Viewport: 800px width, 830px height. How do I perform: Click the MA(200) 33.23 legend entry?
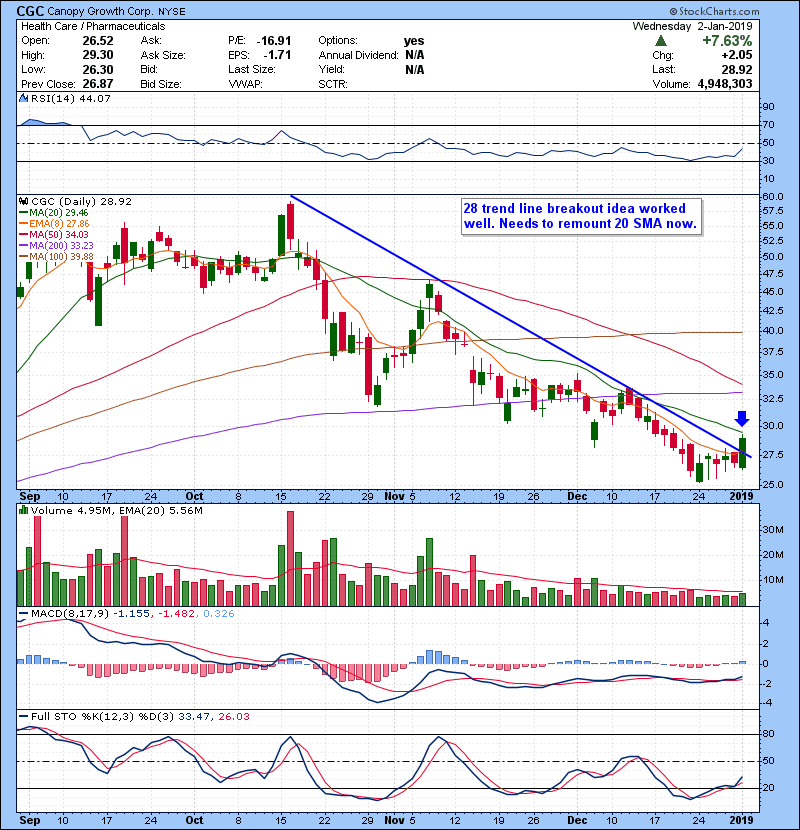click(57, 246)
